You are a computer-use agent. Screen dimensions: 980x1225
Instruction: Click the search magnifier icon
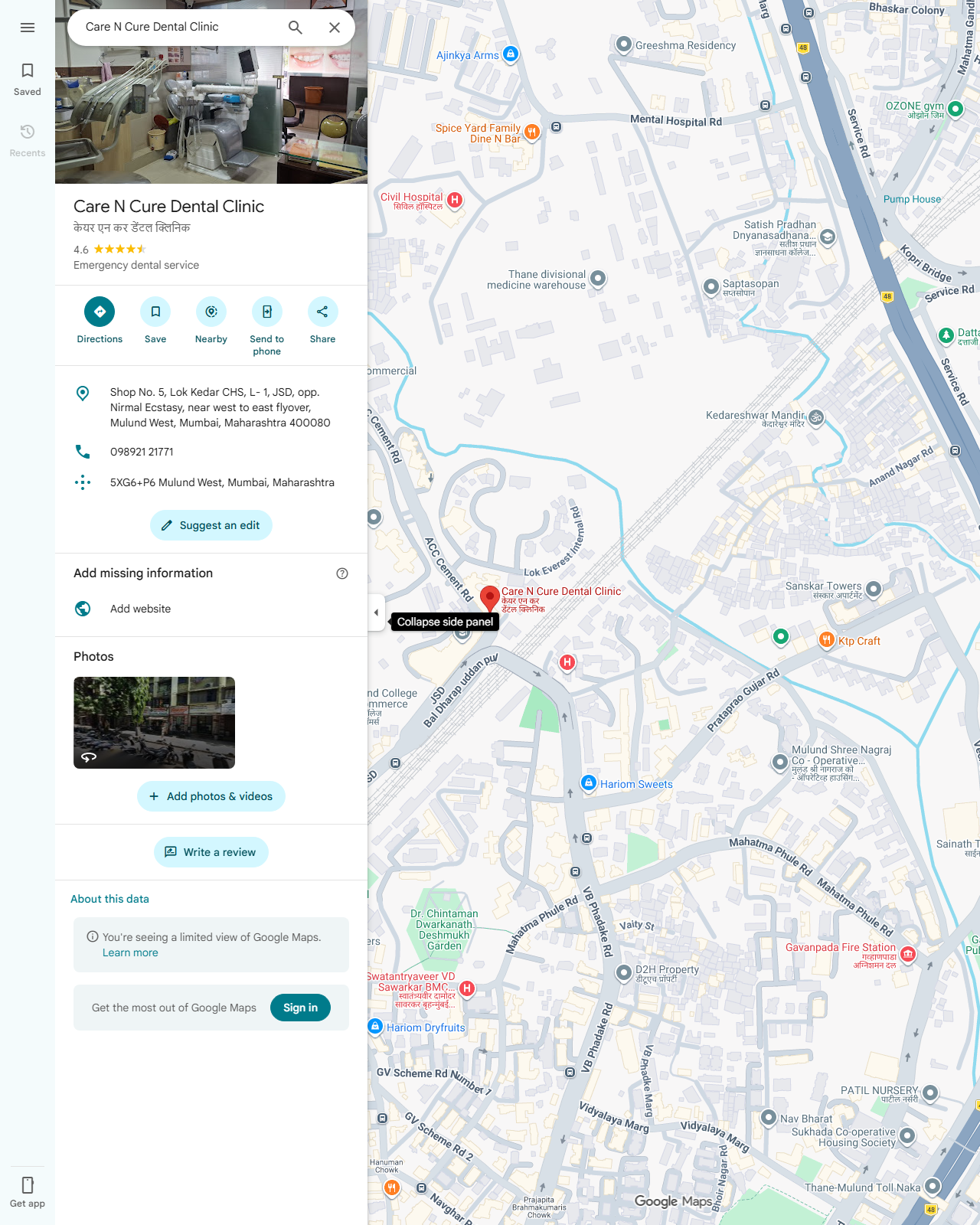point(296,28)
